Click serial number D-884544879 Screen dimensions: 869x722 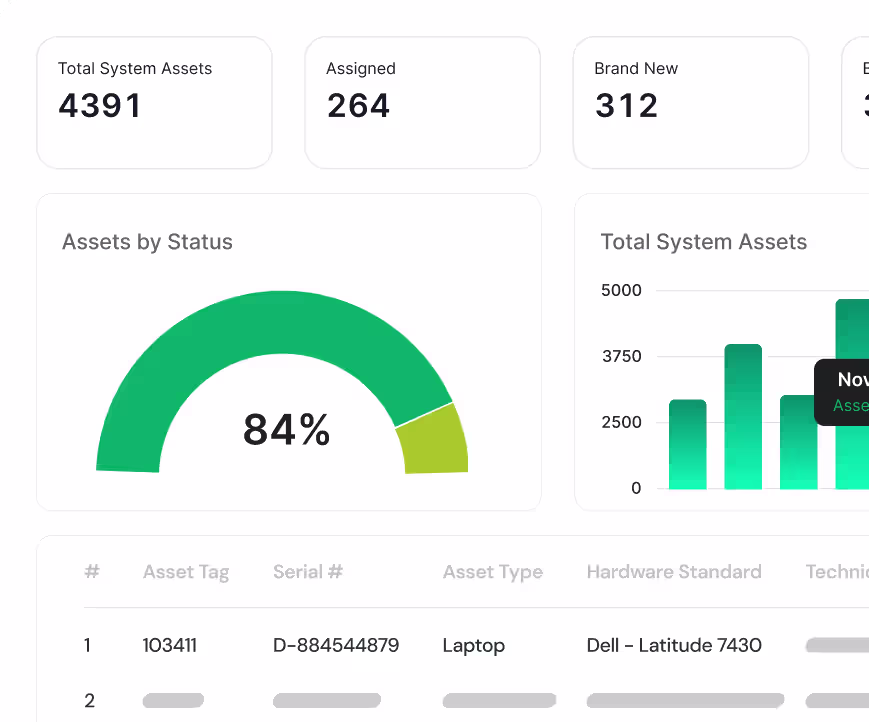click(336, 646)
